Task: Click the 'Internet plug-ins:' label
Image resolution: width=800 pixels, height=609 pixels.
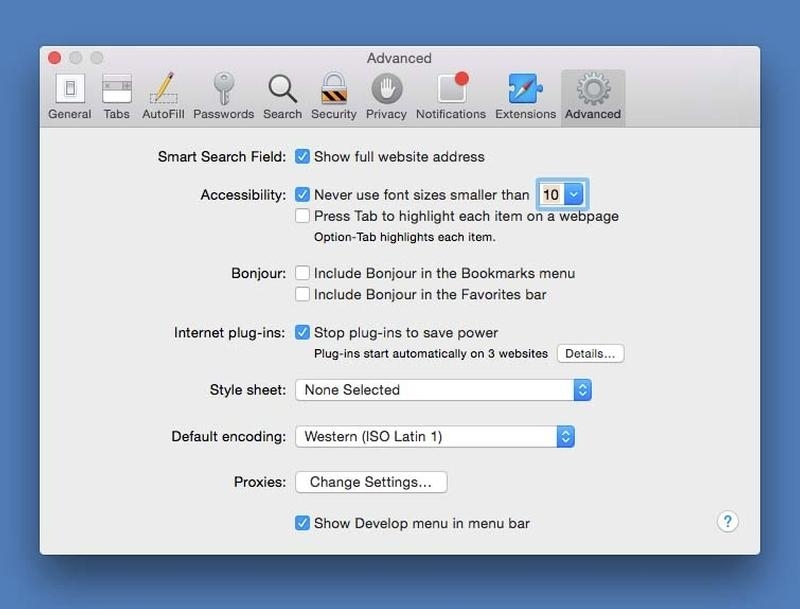Action: tap(230, 333)
